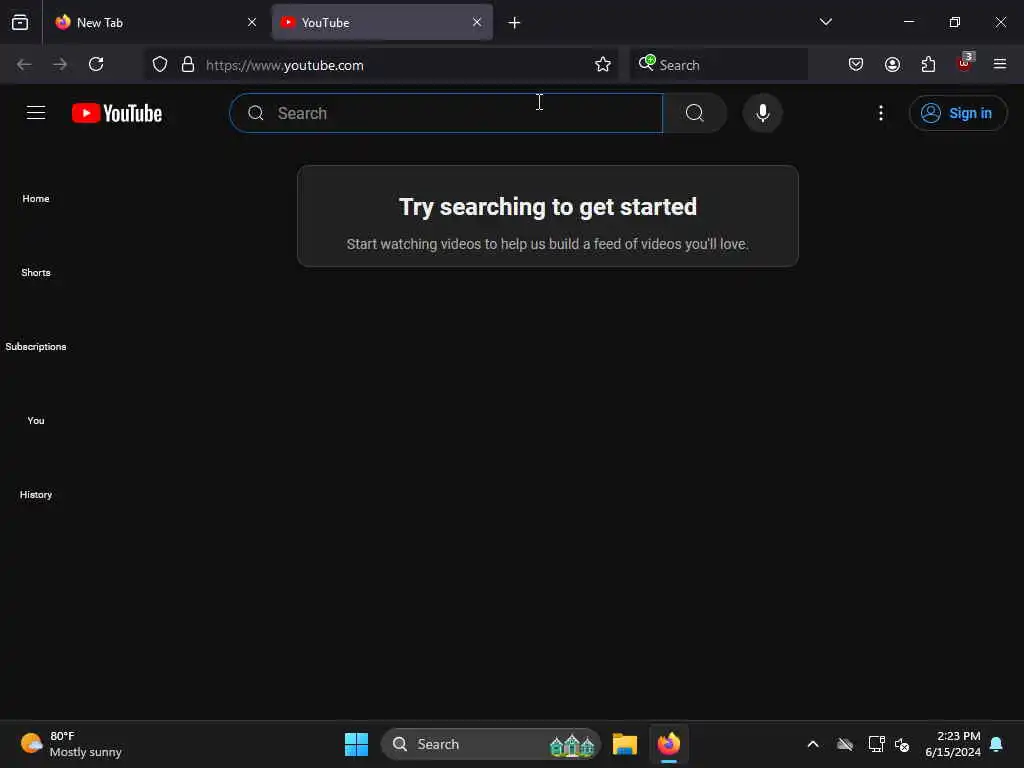Open the Windows Start menu
1024x768 pixels.
click(357, 744)
